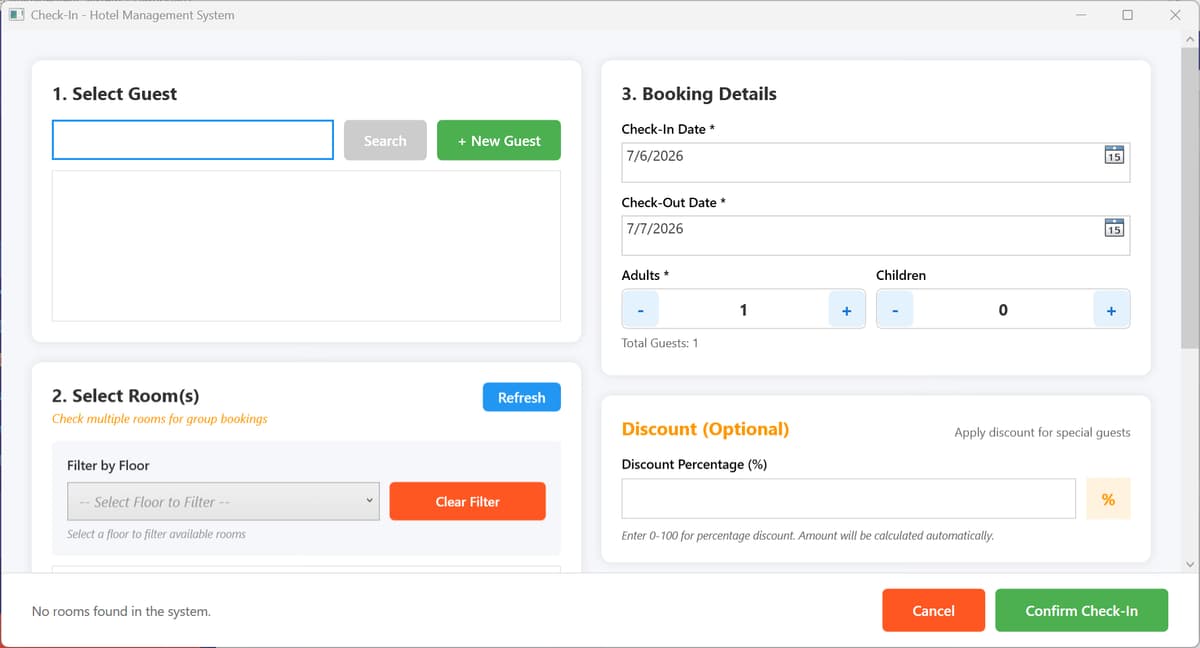Add a guest with + New Guest
This screenshot has height=648, width=1200.
click(499, 140)
